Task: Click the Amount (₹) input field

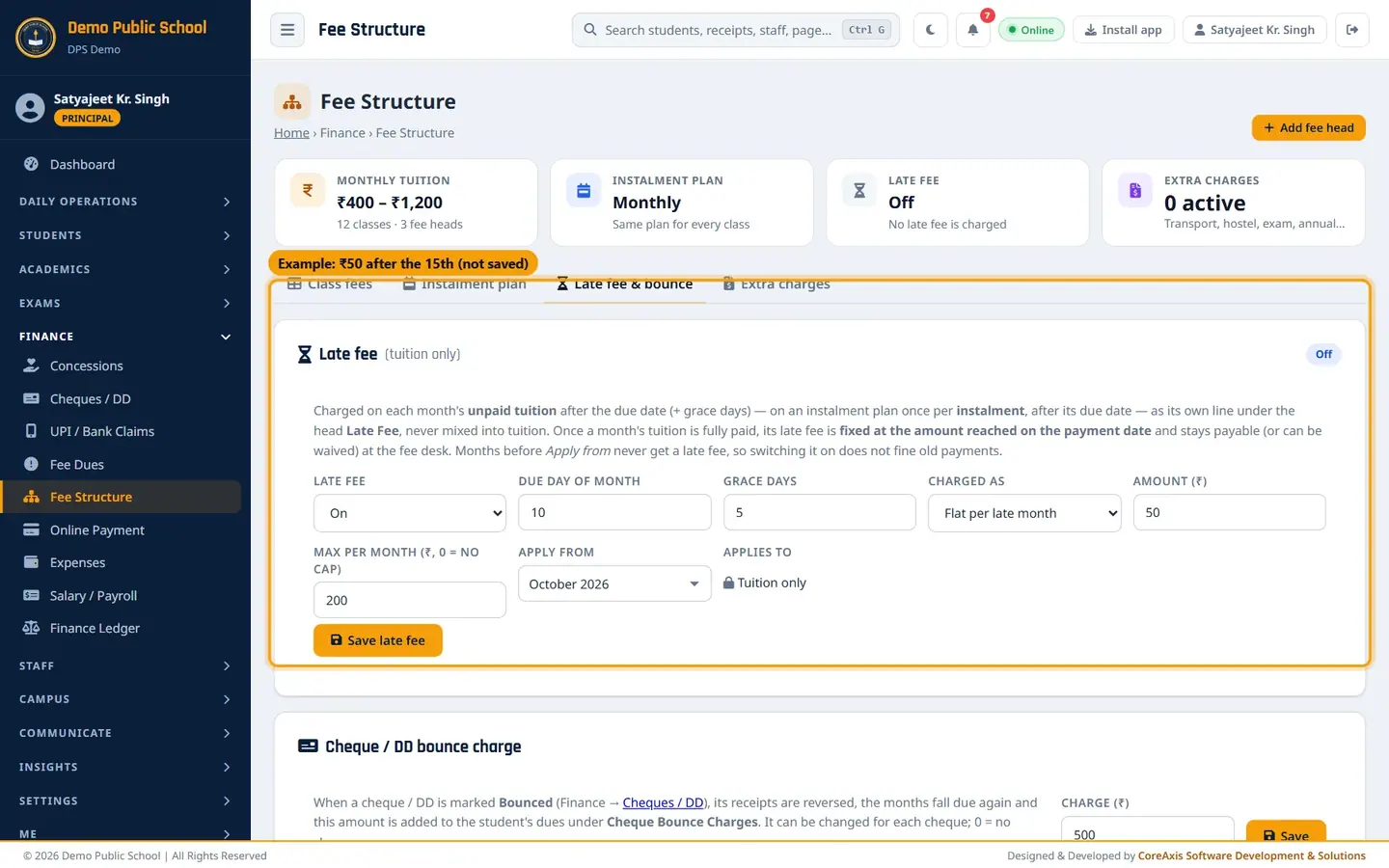Action: click(1229, 512)
